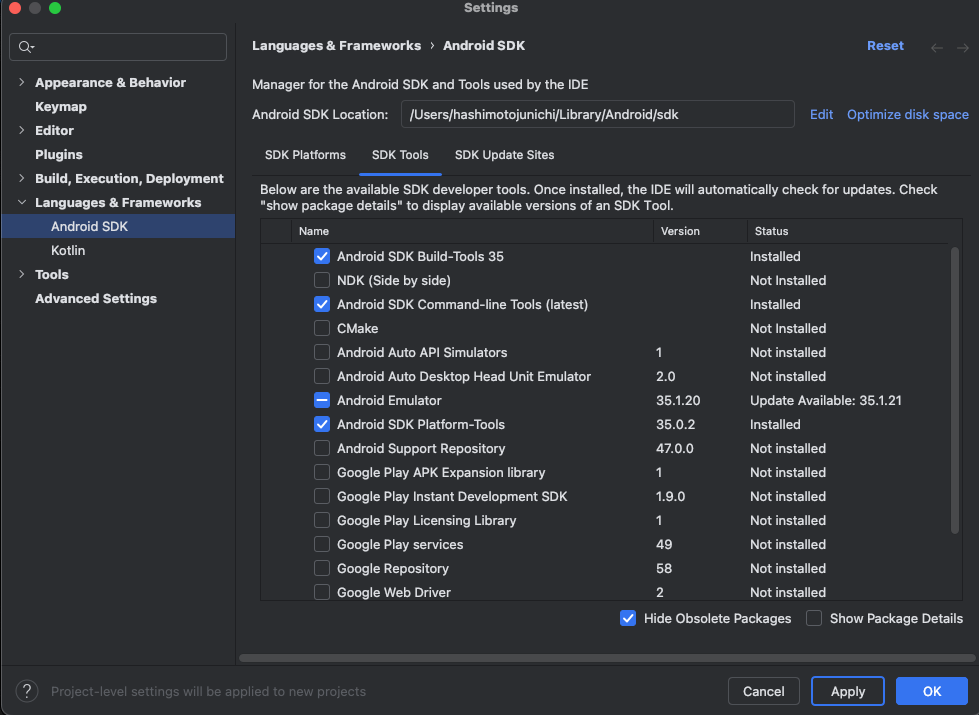Check Android Support Repository

point(322,448)
